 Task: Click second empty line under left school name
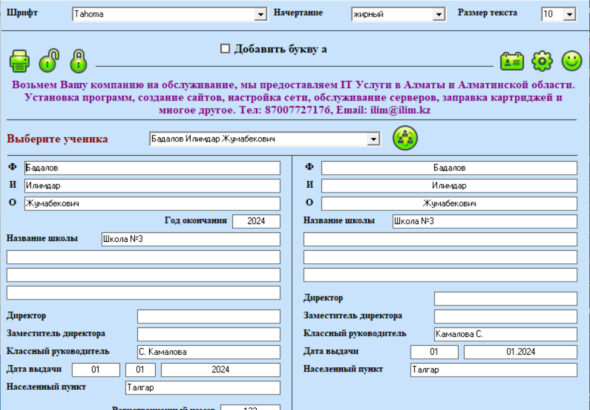click(x=143, y=275)
